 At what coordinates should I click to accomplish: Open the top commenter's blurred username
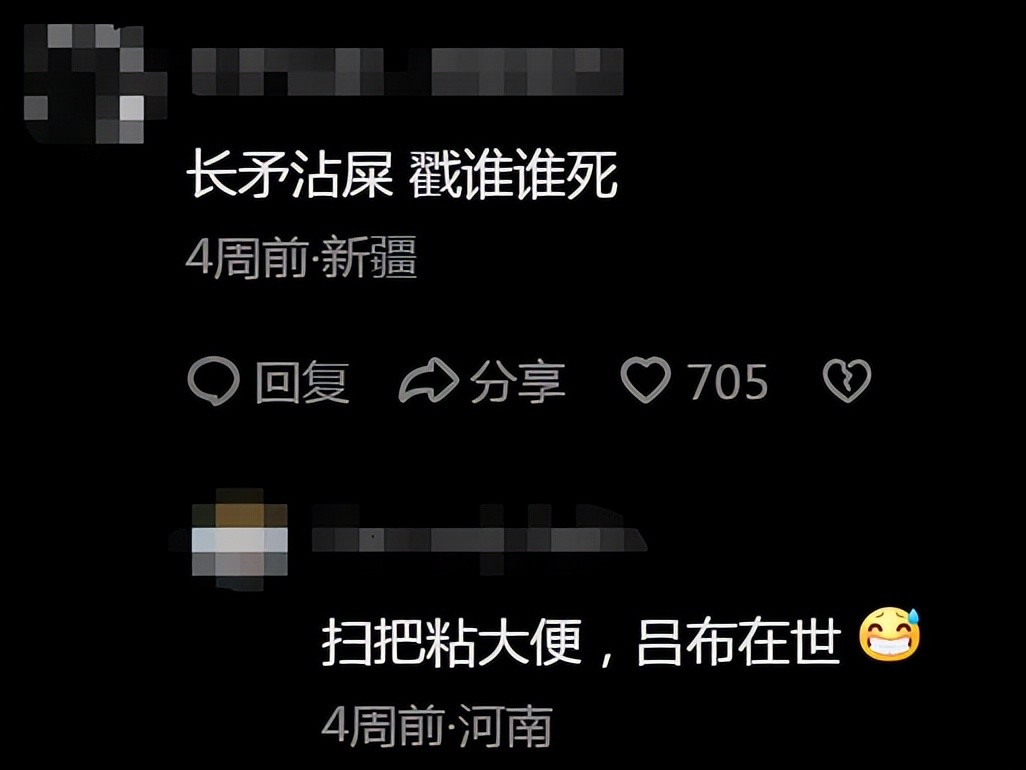pyautogui.click(x=407, y=73)
